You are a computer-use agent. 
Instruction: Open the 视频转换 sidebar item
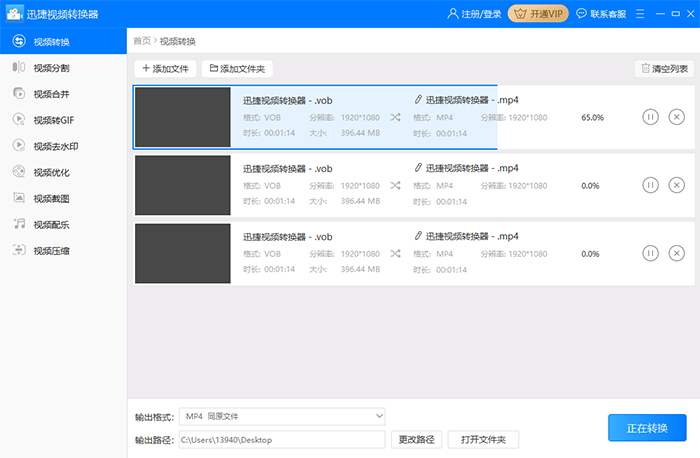pyautogui.click(x=63, y=41)
